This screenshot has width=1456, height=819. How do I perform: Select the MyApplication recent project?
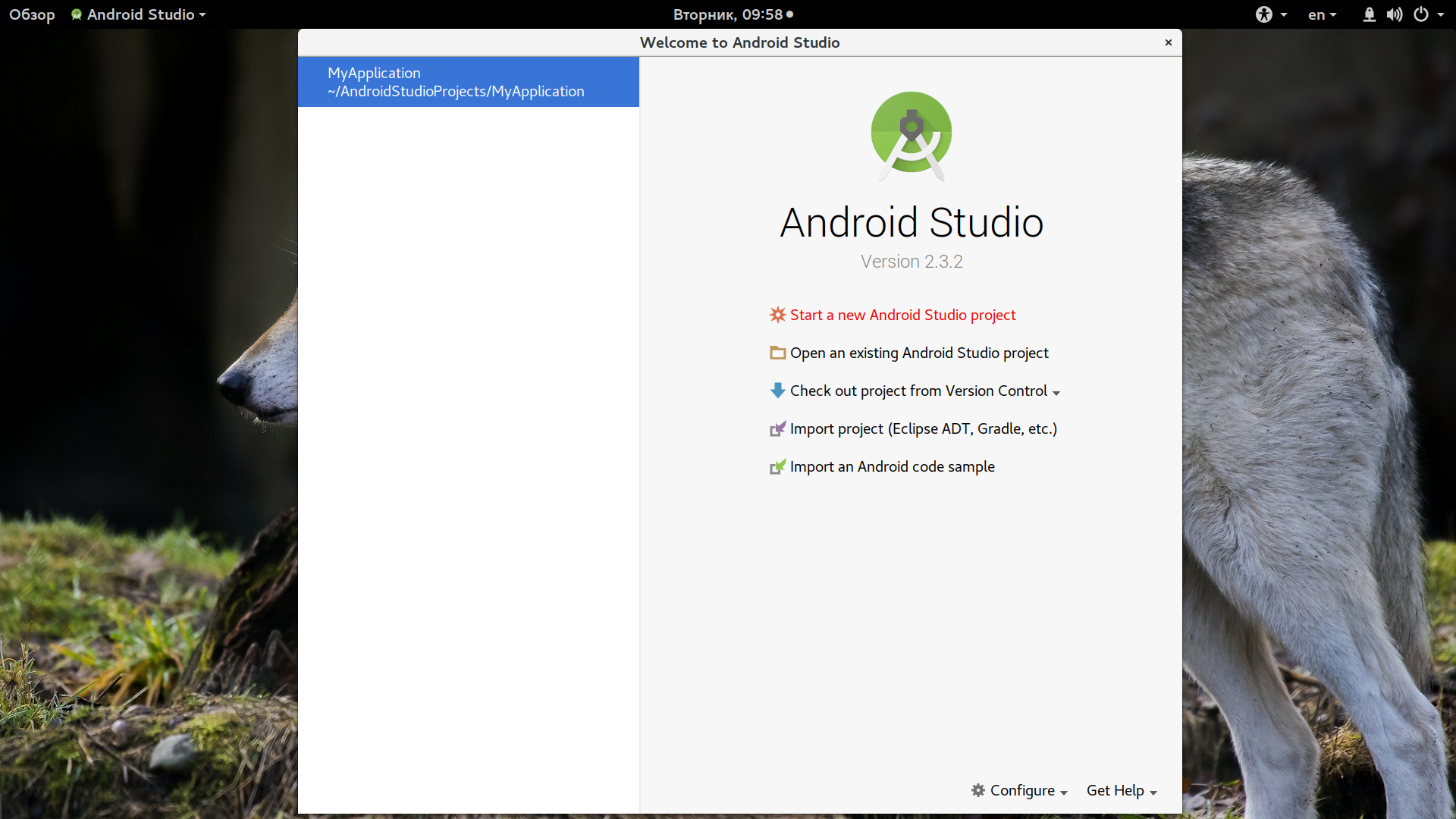(469, 82)
